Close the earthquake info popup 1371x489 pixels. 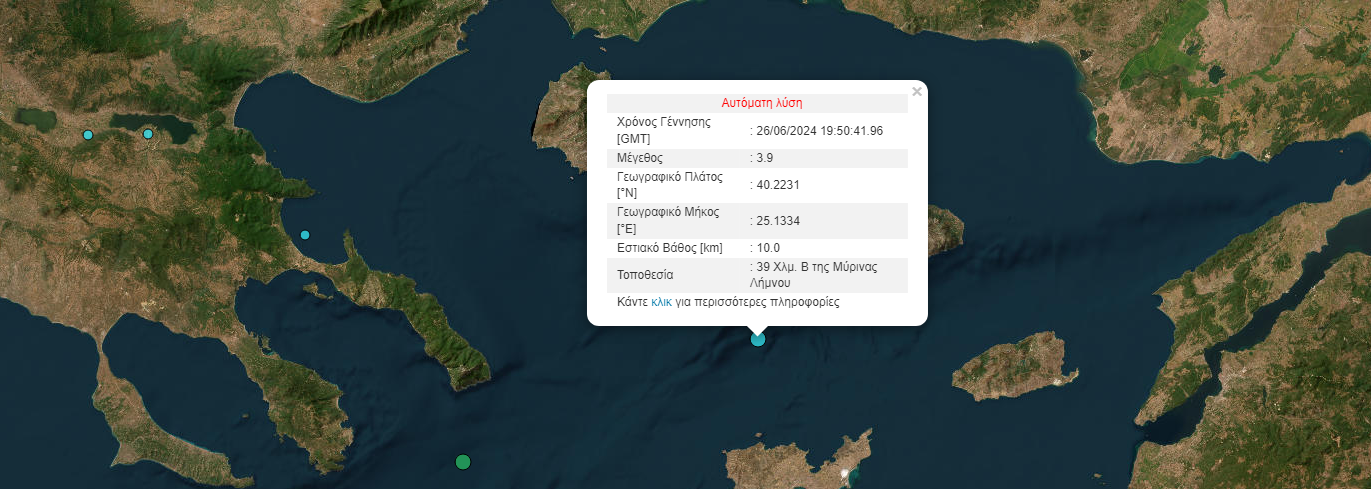917,92
